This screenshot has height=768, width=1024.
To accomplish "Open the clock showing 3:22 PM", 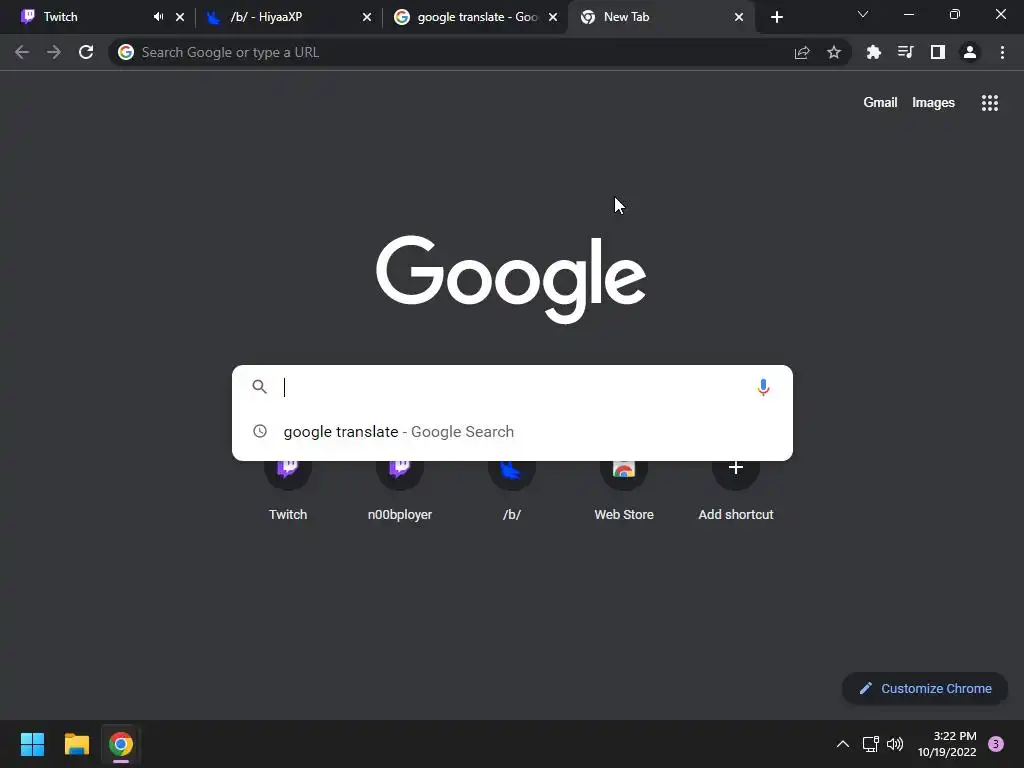I will 947,744.
